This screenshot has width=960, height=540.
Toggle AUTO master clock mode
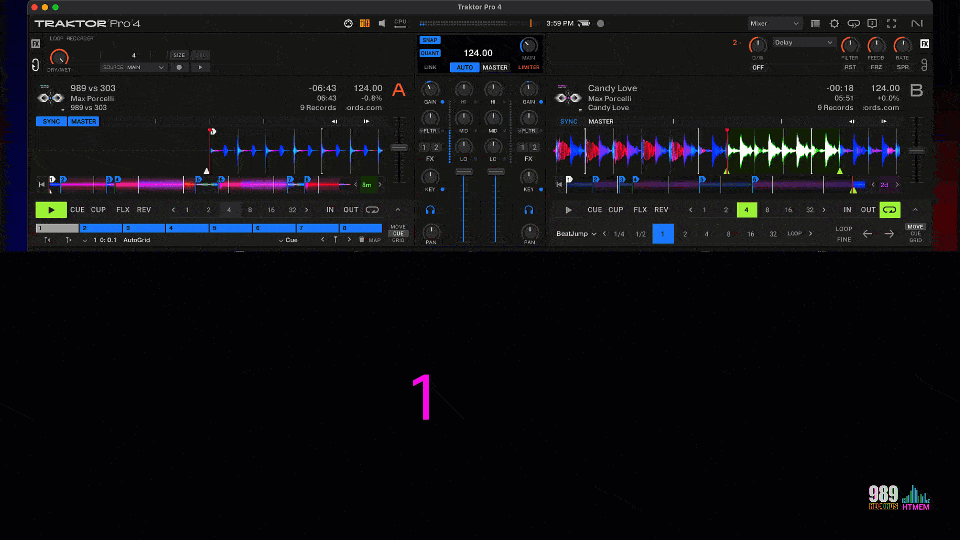[465, 67]
